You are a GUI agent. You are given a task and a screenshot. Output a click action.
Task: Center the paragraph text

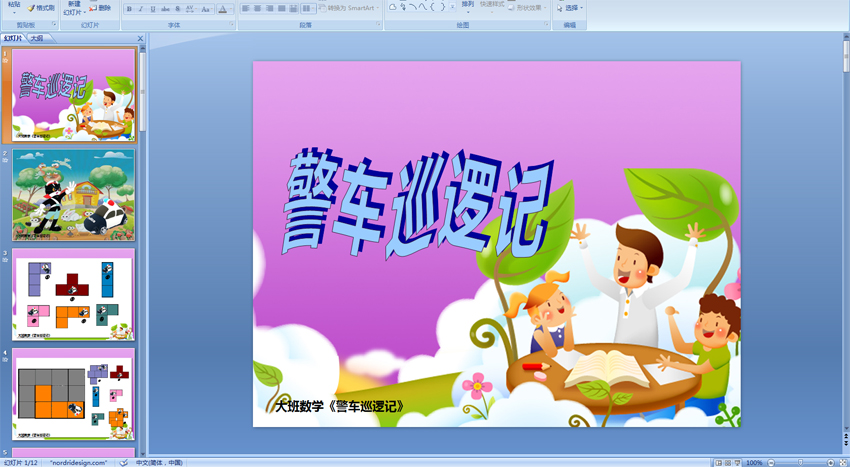click(257, 8)
